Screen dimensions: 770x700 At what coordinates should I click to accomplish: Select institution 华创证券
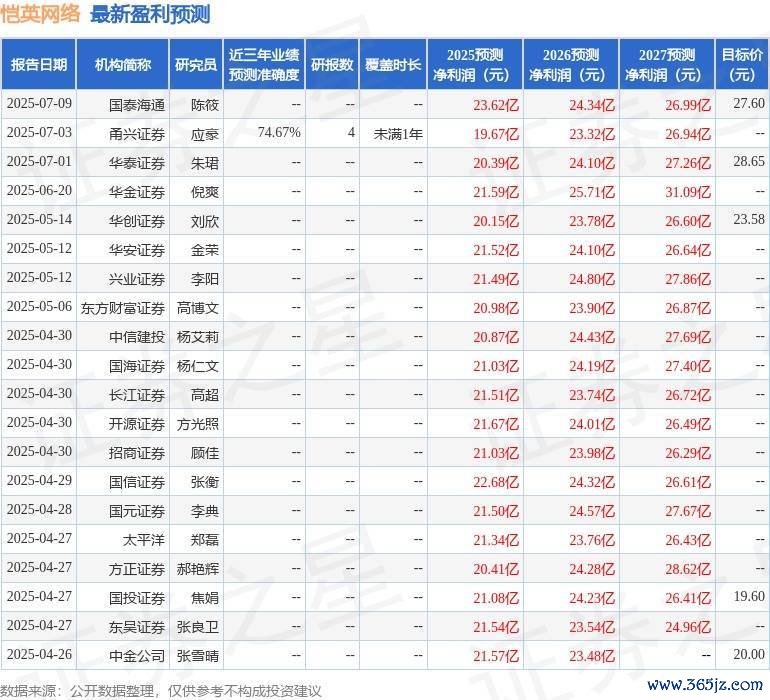[137, 221]
